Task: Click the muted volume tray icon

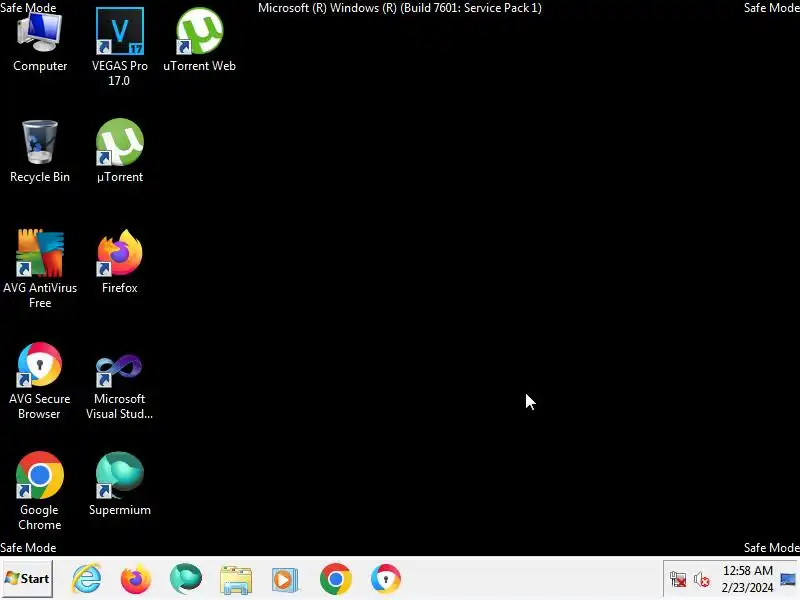Action: point(702,579)
